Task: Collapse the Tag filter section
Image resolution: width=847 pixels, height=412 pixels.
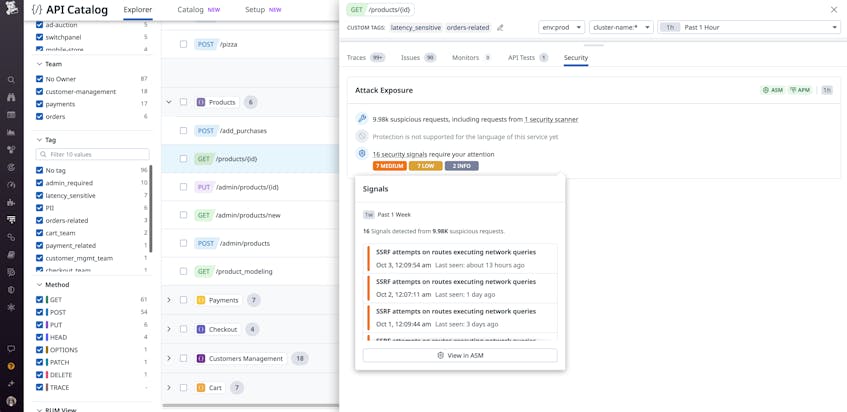Action: [39, 140]
